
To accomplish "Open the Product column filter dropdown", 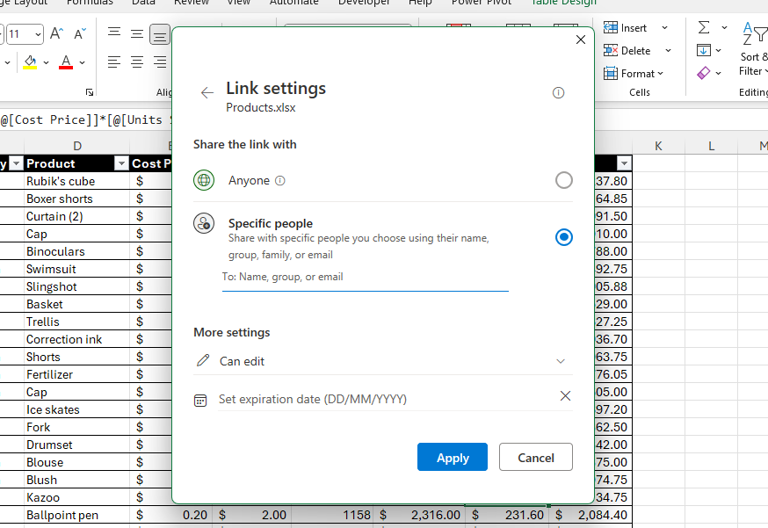I will (121, 164).
